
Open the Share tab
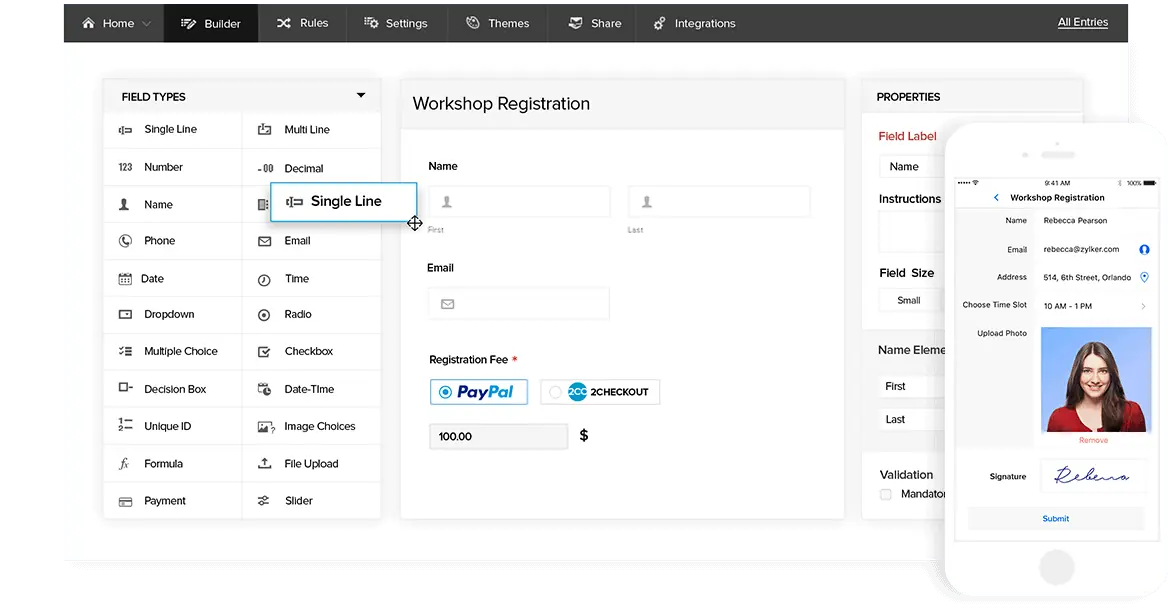pos(594,23)
